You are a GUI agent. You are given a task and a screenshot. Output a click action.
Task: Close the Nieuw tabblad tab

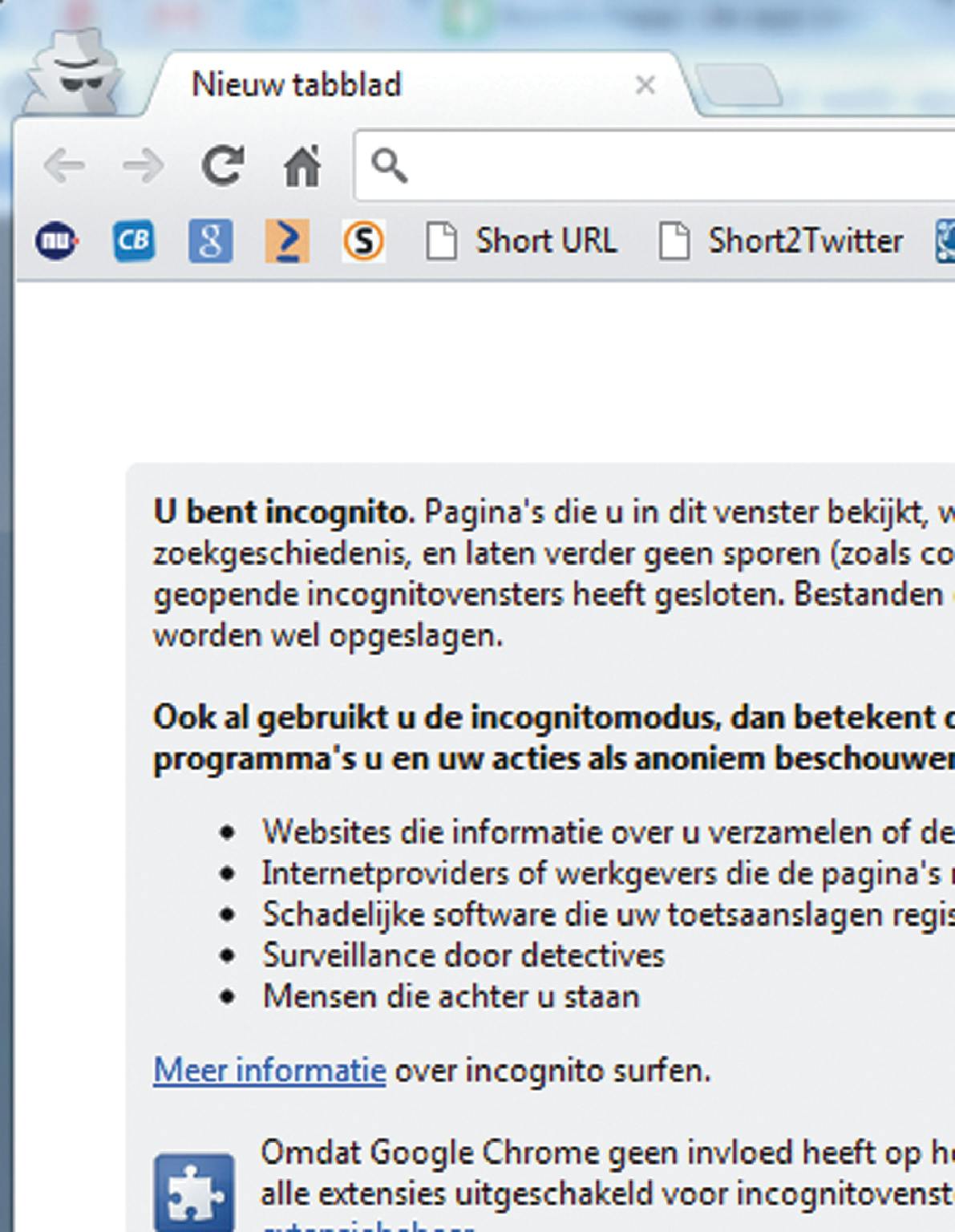point(645,84)
